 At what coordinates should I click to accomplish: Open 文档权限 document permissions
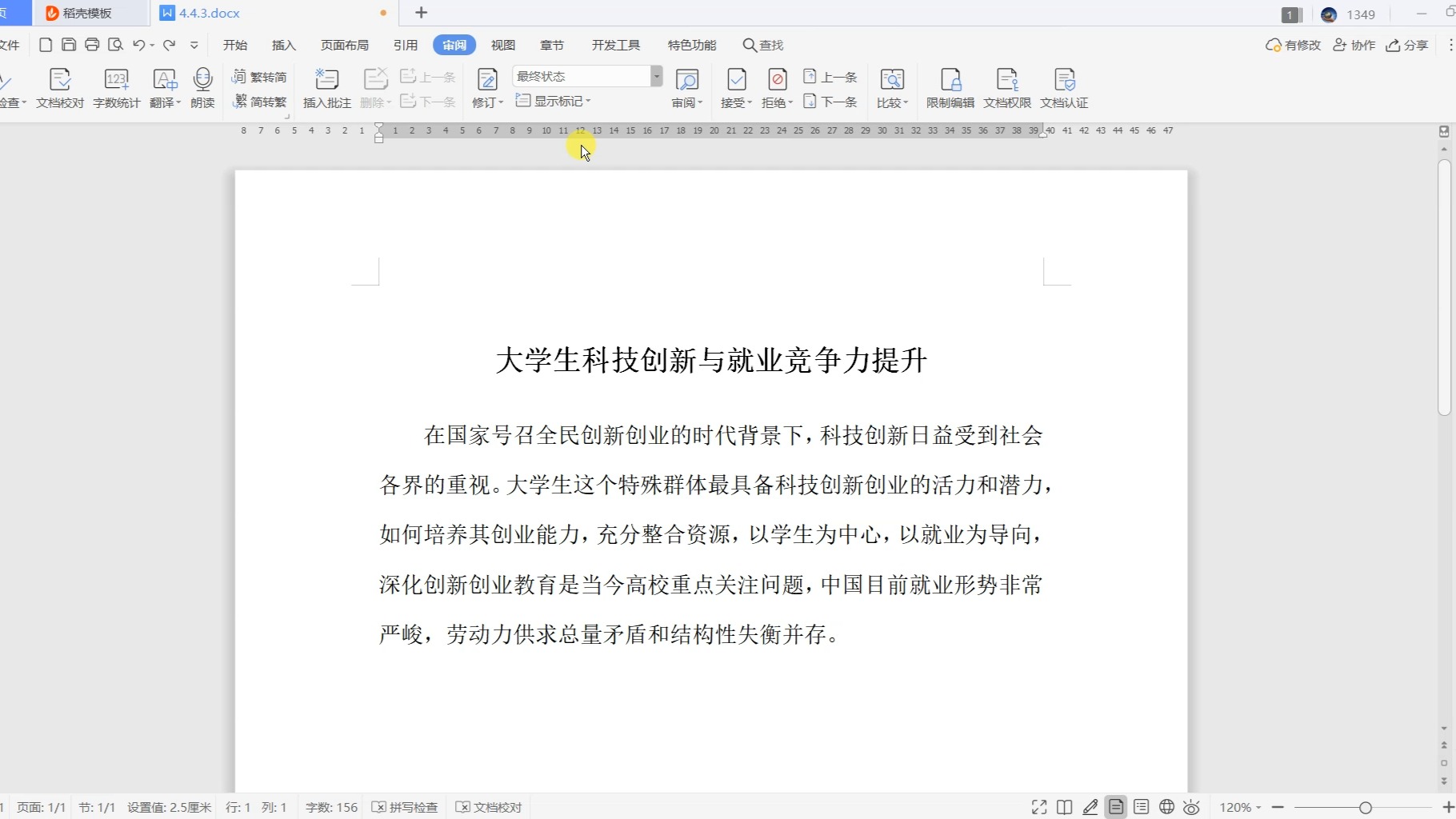pyautogui.click(x=1007, y=86)
